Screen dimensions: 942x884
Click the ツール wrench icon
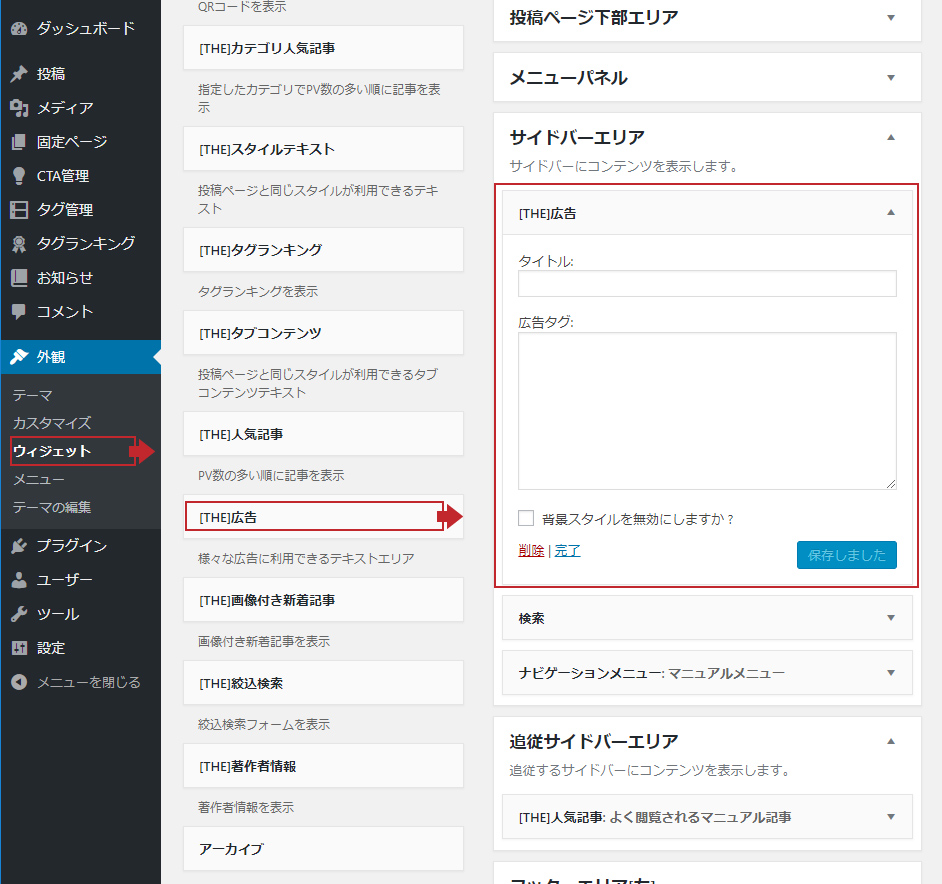click(19, 614)
